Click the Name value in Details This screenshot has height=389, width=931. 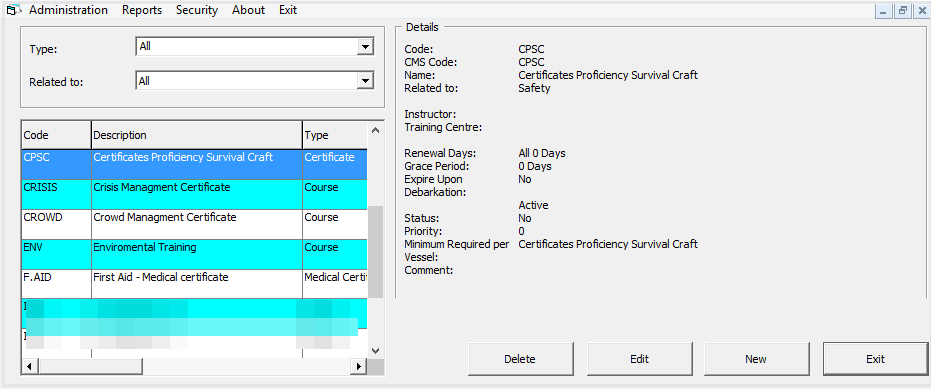(x=608, y=75)
